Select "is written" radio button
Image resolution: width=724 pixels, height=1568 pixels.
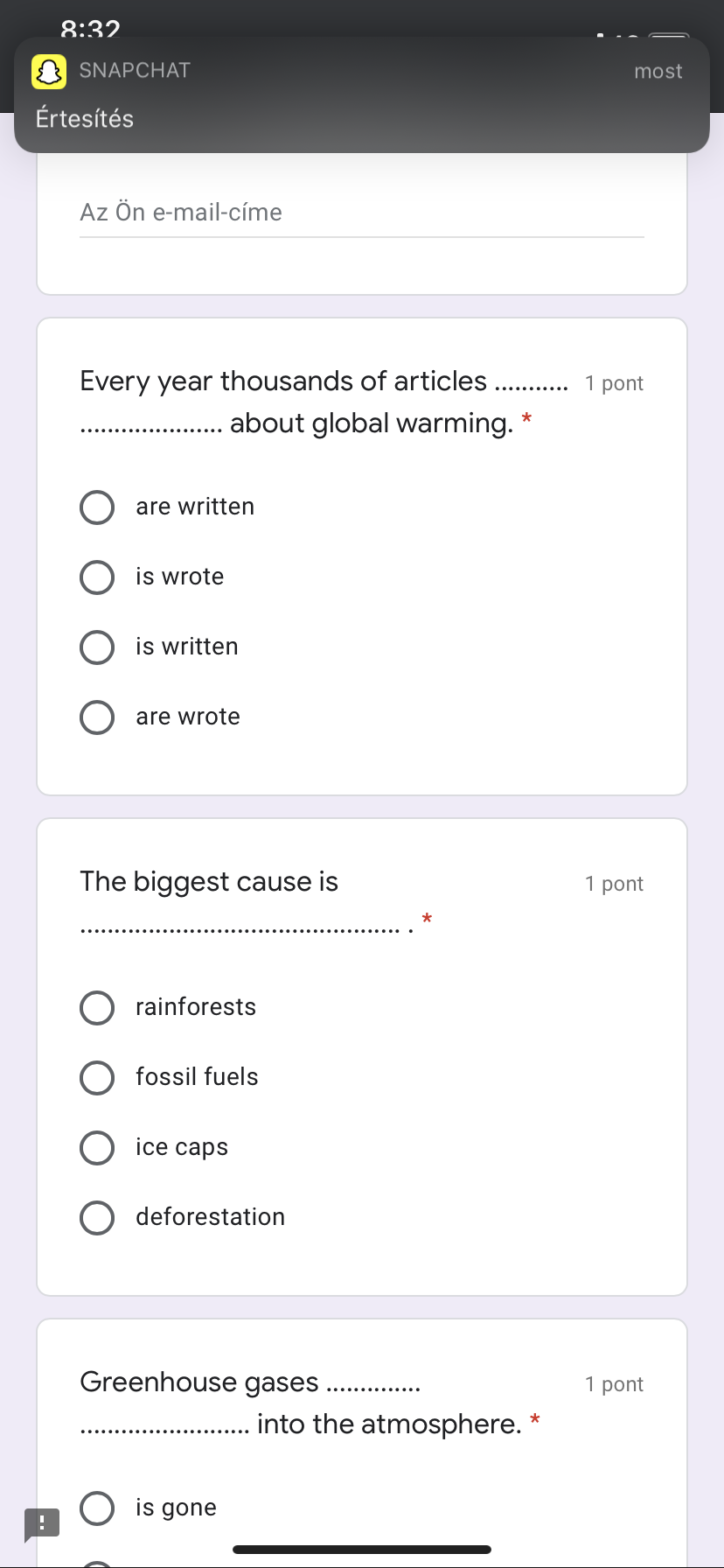point(97,647)
